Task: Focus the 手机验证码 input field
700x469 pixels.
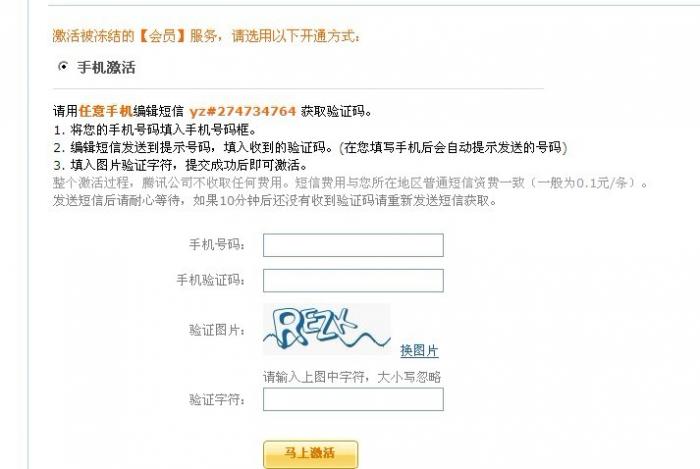Action: pos(353,281)
